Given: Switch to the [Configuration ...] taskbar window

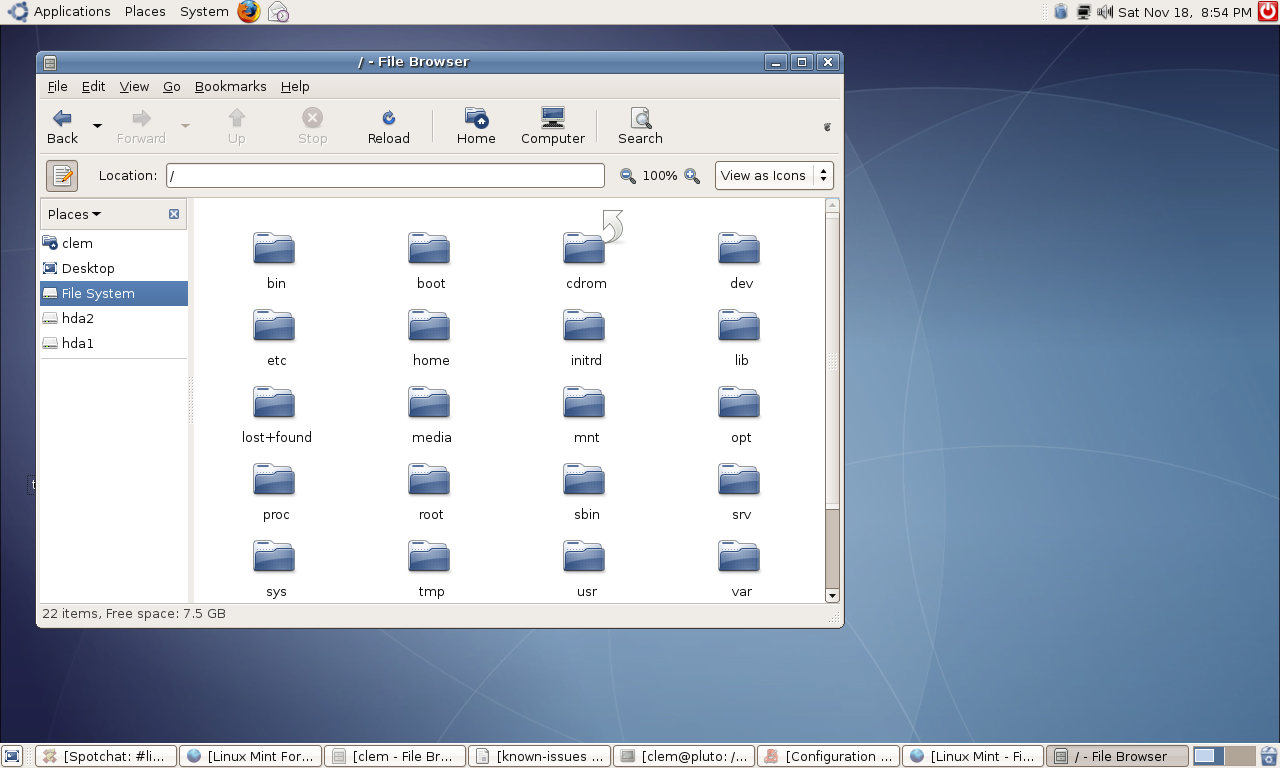Looking at the screenshot, I should (827, 755).
